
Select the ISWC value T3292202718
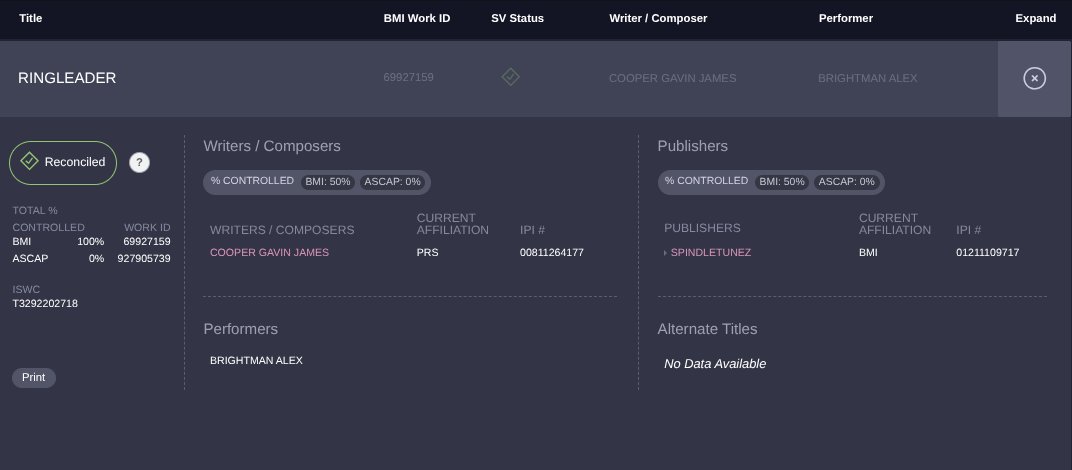[45, 303]
